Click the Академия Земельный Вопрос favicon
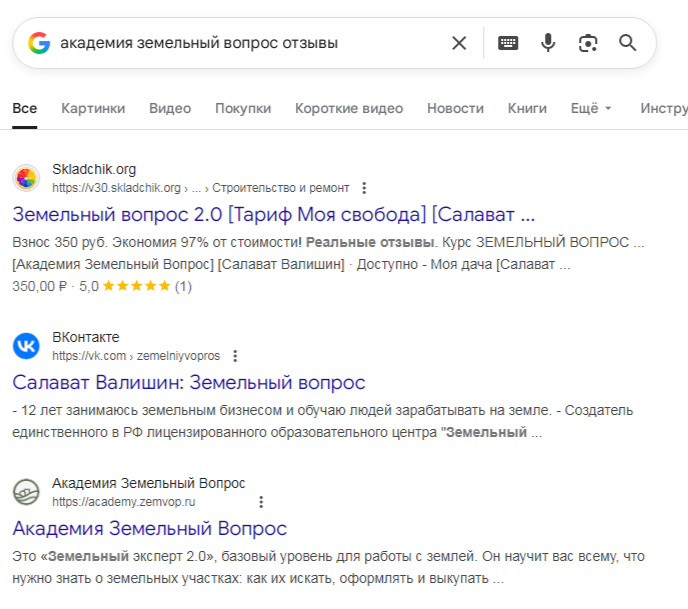This screenshot has width=688, height=609. (x=26, y=492)
